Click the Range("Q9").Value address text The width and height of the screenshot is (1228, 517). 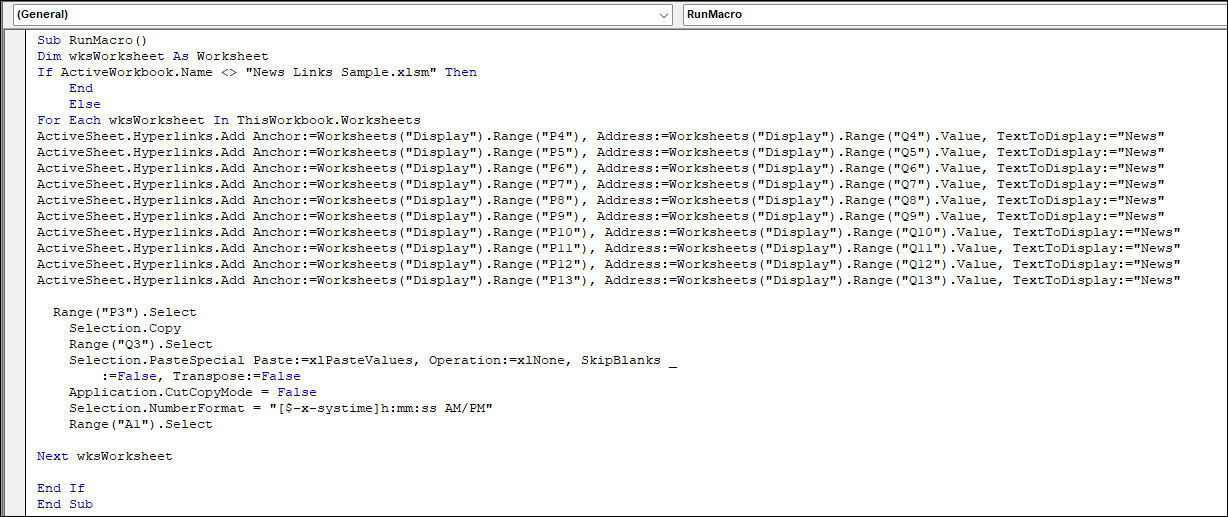click(900, 216)
